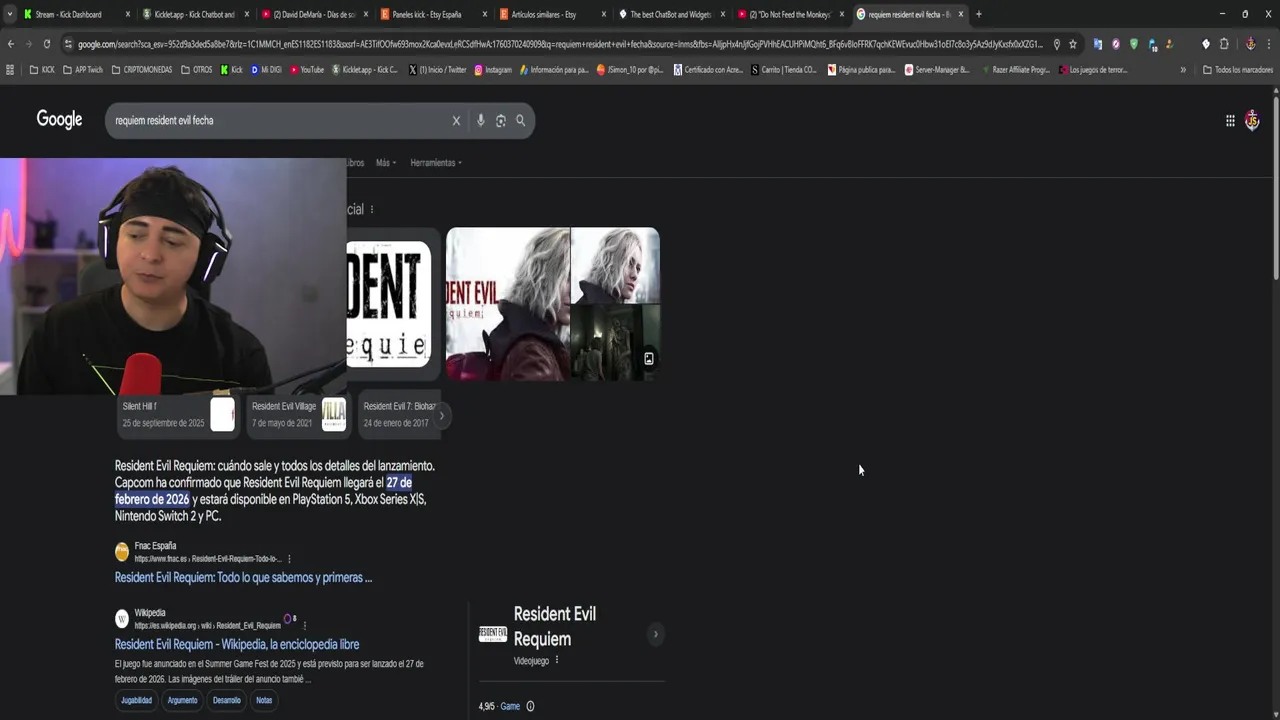Open the apps grid in bookmarks bar
This screenshot has width=1280, height=720.
[10, 70]
